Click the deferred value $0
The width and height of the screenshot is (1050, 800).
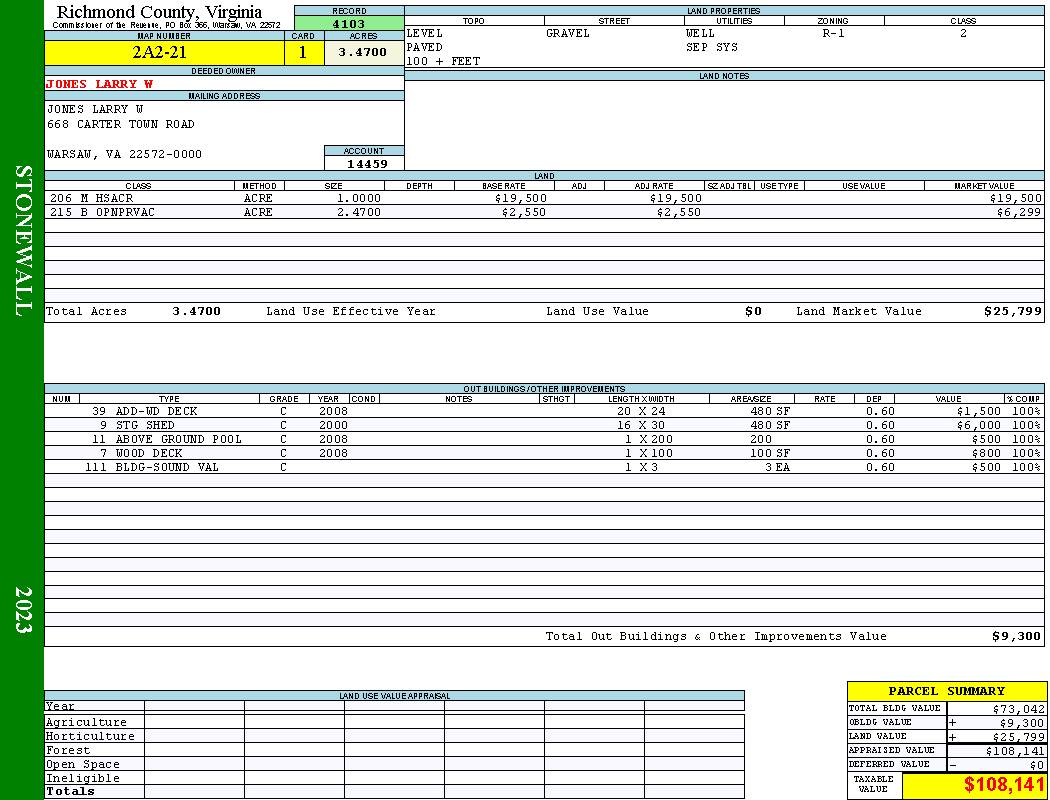pos(1037,765)
